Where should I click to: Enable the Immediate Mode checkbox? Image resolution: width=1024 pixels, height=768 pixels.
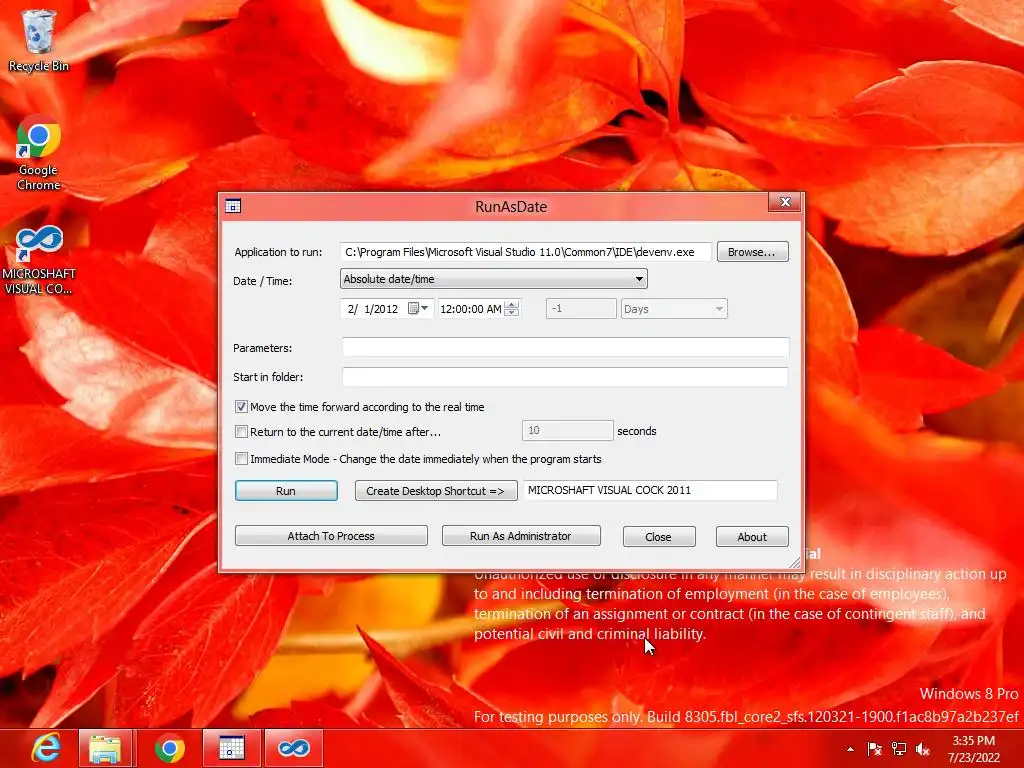(x=241, y=459)
